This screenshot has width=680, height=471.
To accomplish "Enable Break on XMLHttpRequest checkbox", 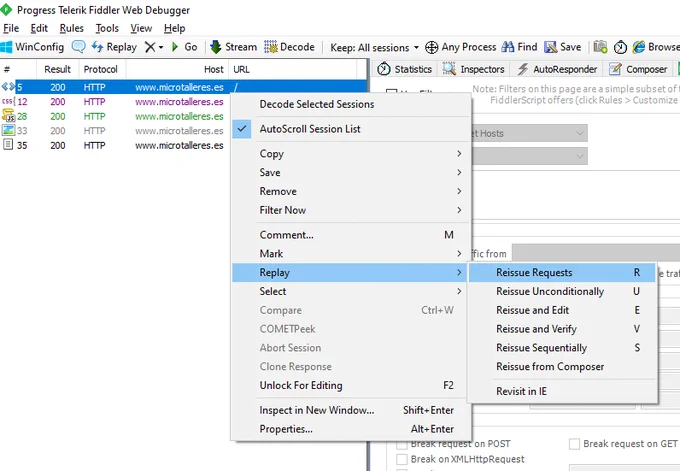I will [402, 459].
